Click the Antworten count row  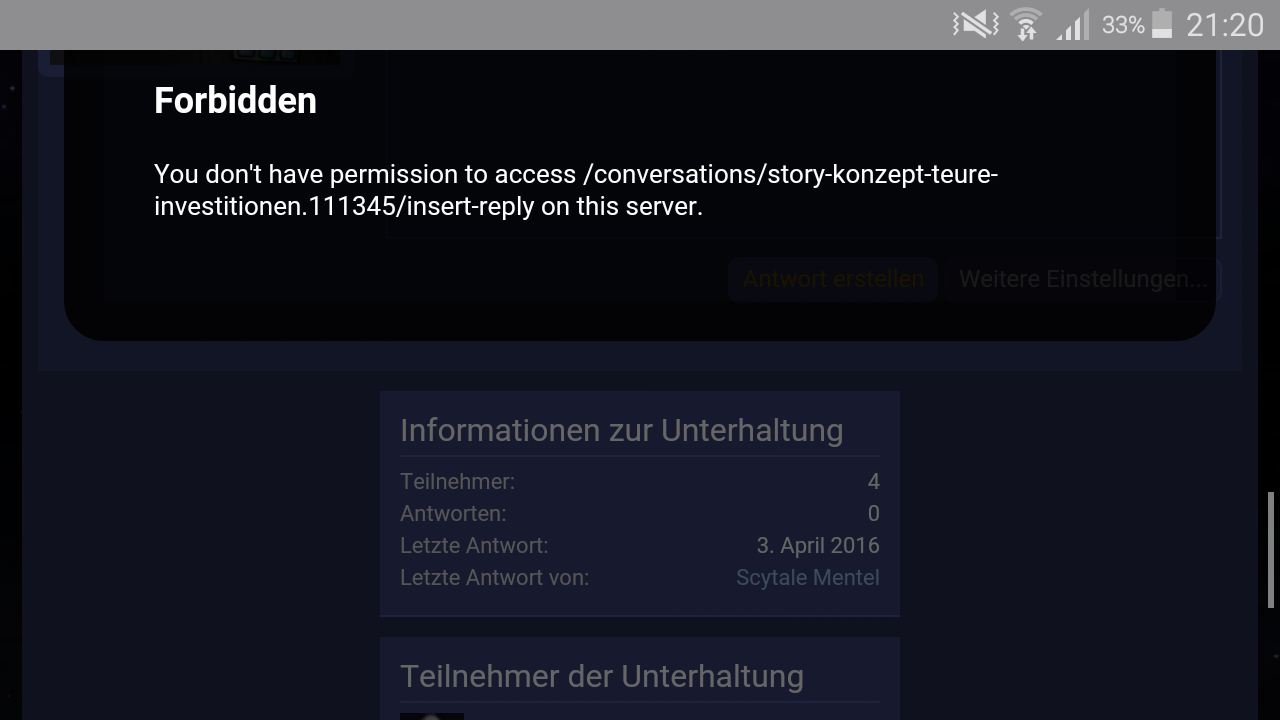(640, 513)
